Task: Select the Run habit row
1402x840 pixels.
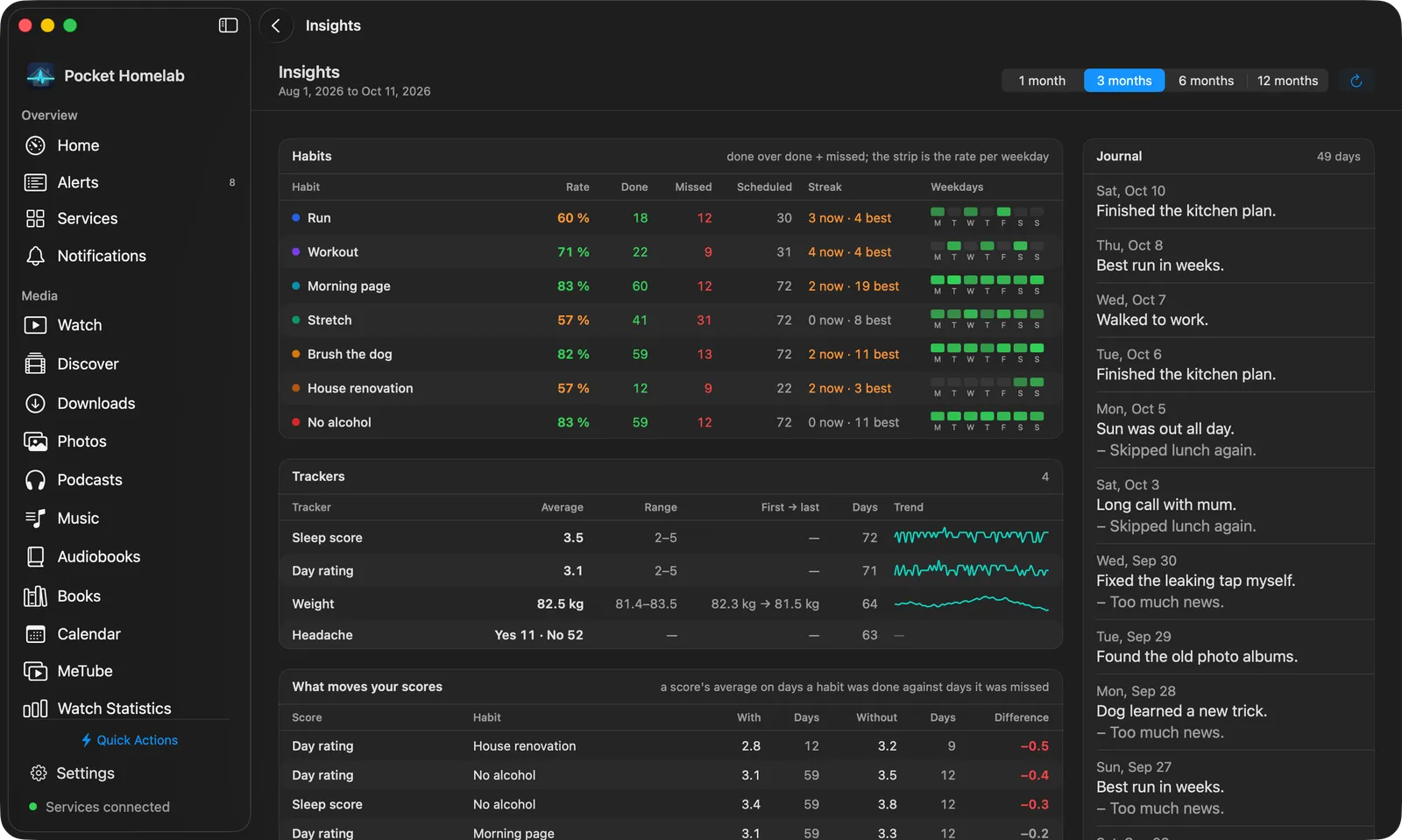Action: click(x=670, y=218)
